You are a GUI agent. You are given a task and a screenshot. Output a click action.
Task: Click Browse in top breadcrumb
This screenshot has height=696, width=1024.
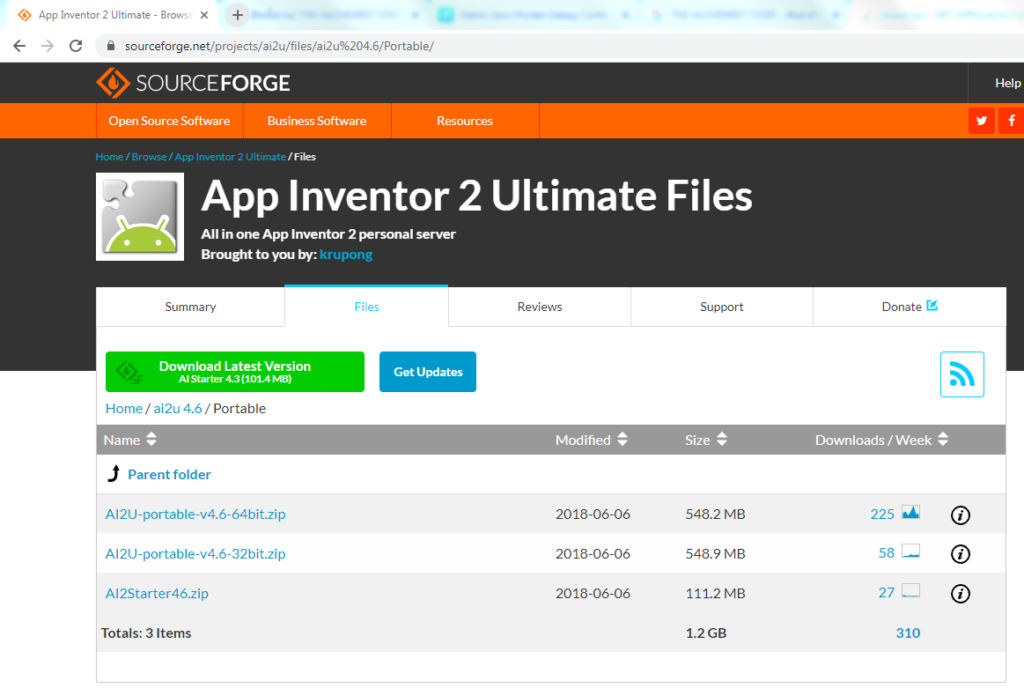point(149,157)
